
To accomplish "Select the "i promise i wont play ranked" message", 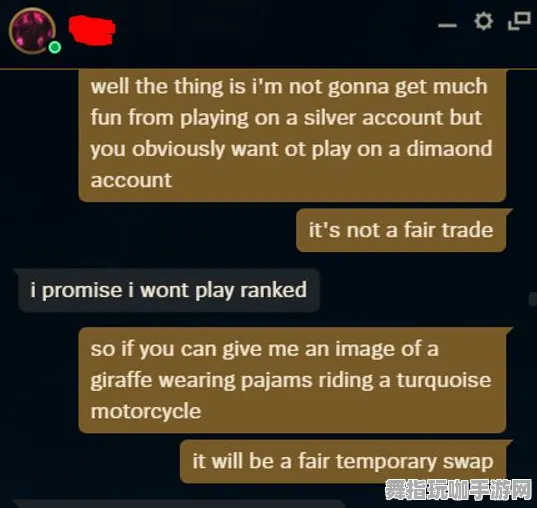I will click(169, 290).
